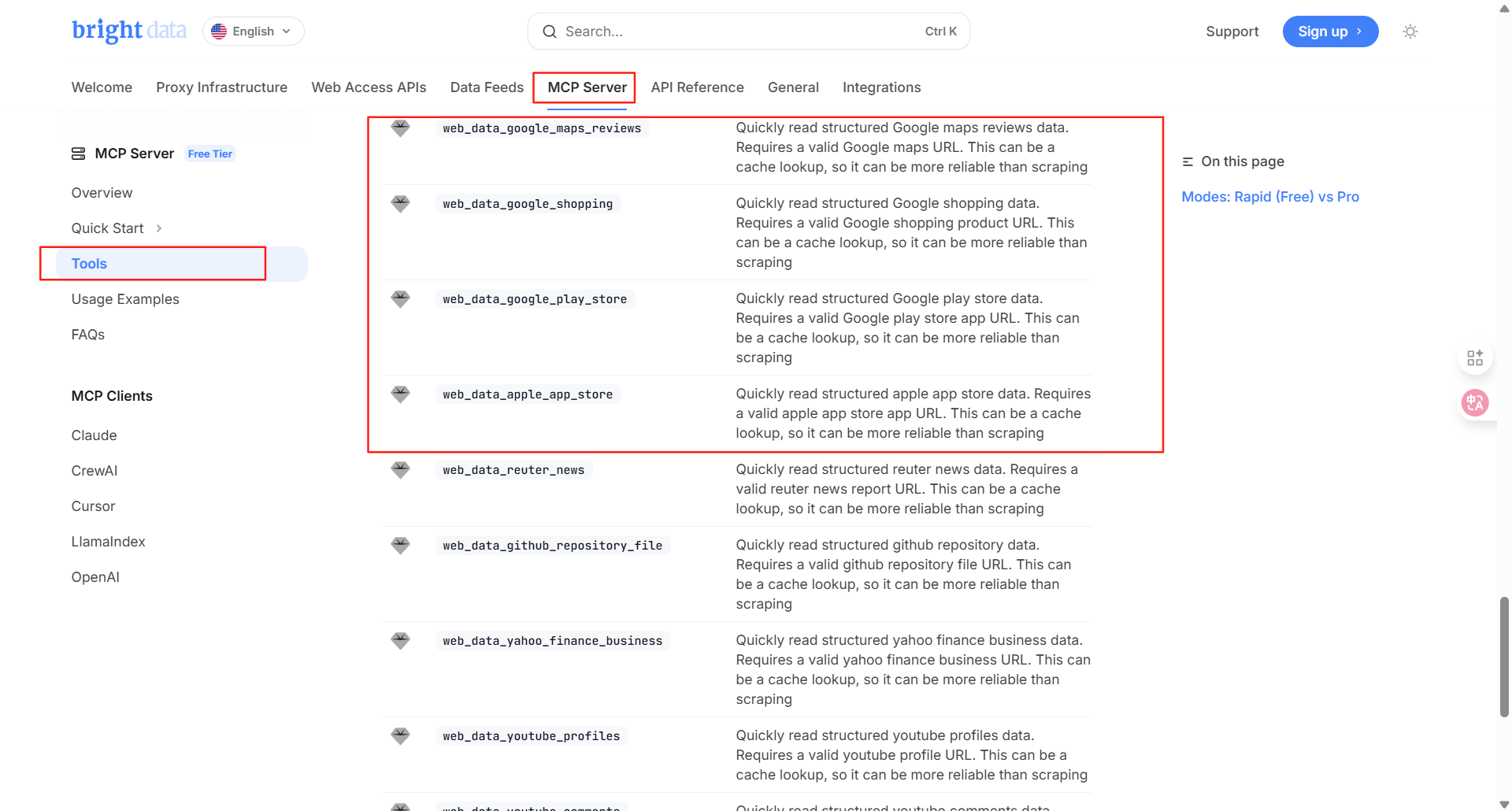
Task: Open the FAQs sidebar page
Action: [87, 335]
